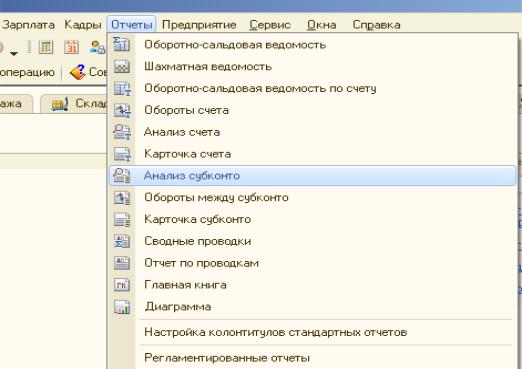Open the calendar toolbar icon showing 31
This screenshot has width=522, height=369.
[x=71, y=47]
